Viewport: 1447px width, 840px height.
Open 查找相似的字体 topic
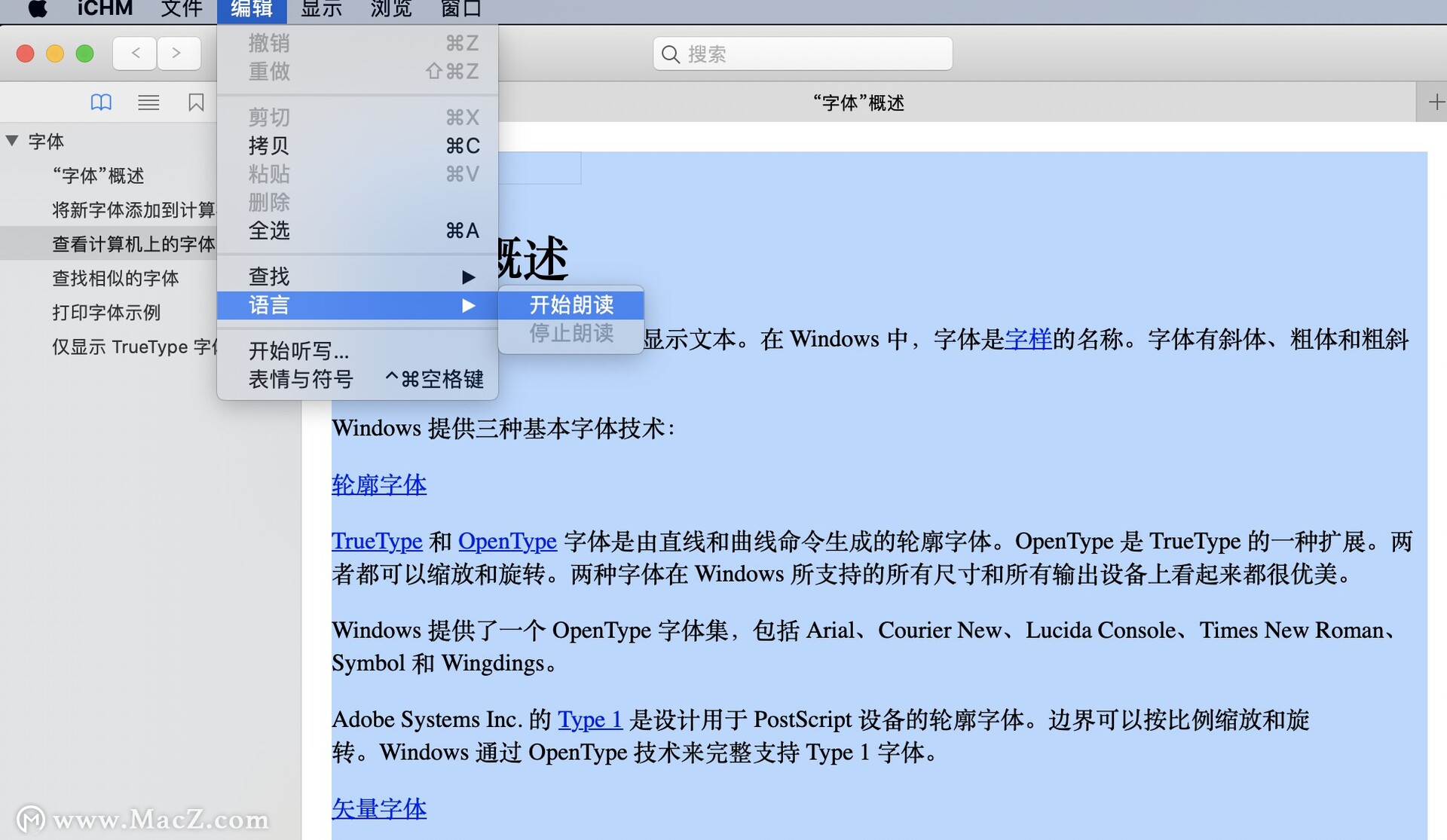(x=115, y=278)
